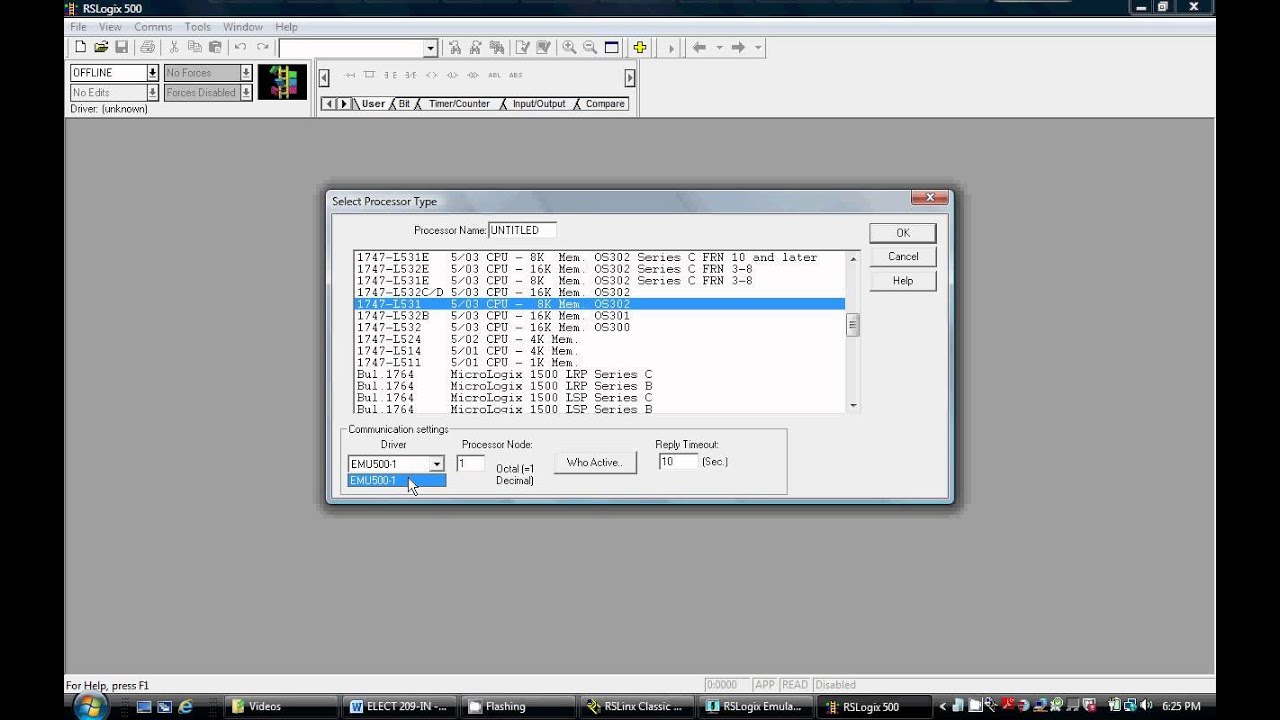Open the OFFLINE mode dropdown
This screenshot has height=720, width=1280.
click(x=152, y=73)
